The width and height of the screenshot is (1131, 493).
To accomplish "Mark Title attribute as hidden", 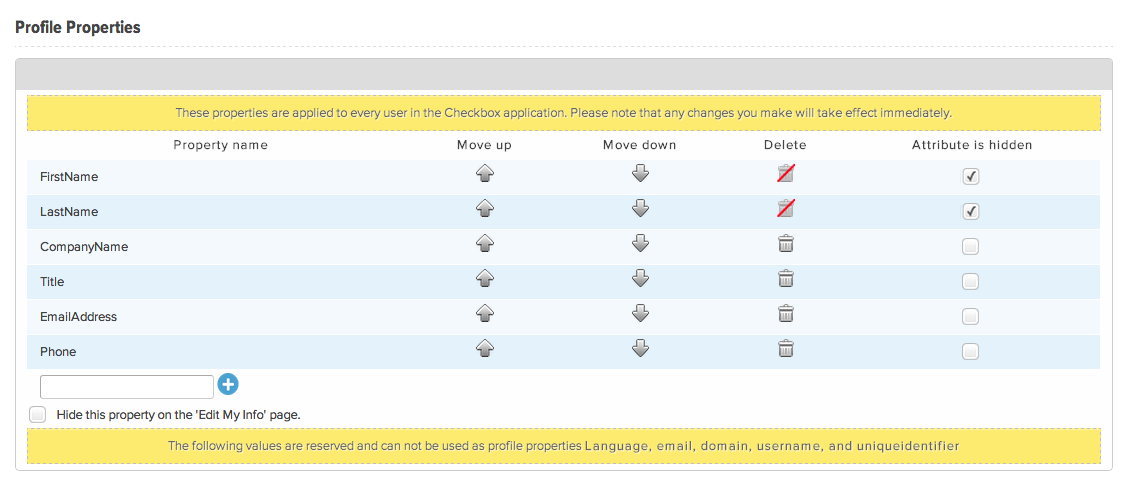I will [971, 282].
